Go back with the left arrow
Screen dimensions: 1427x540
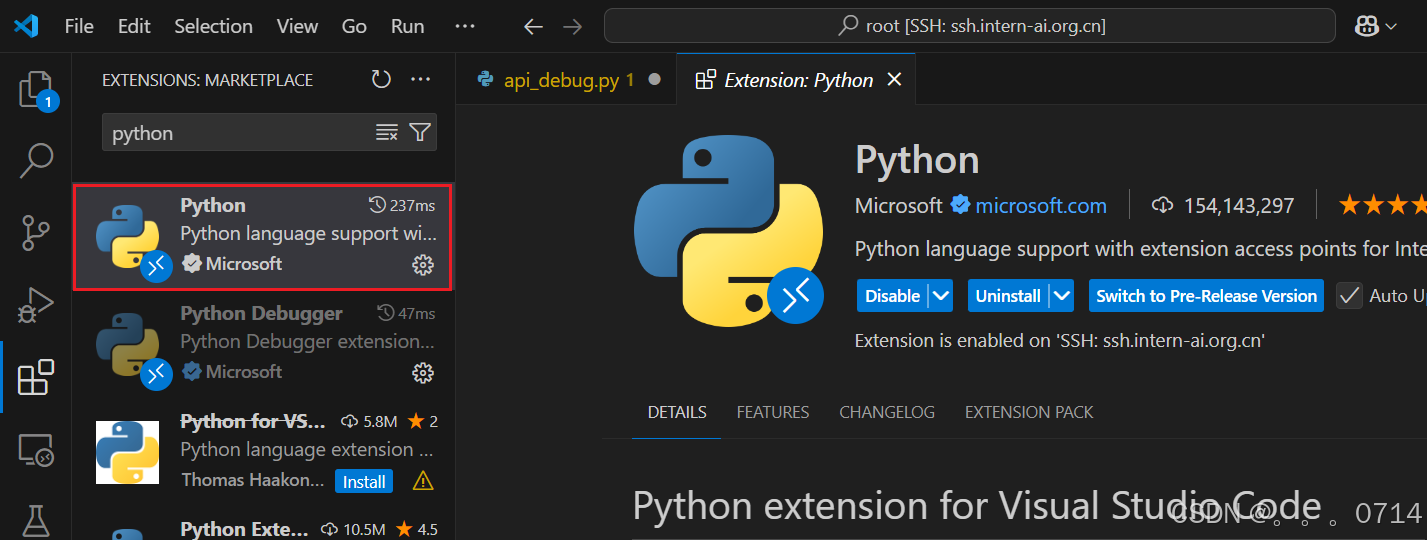click(534, 27)
